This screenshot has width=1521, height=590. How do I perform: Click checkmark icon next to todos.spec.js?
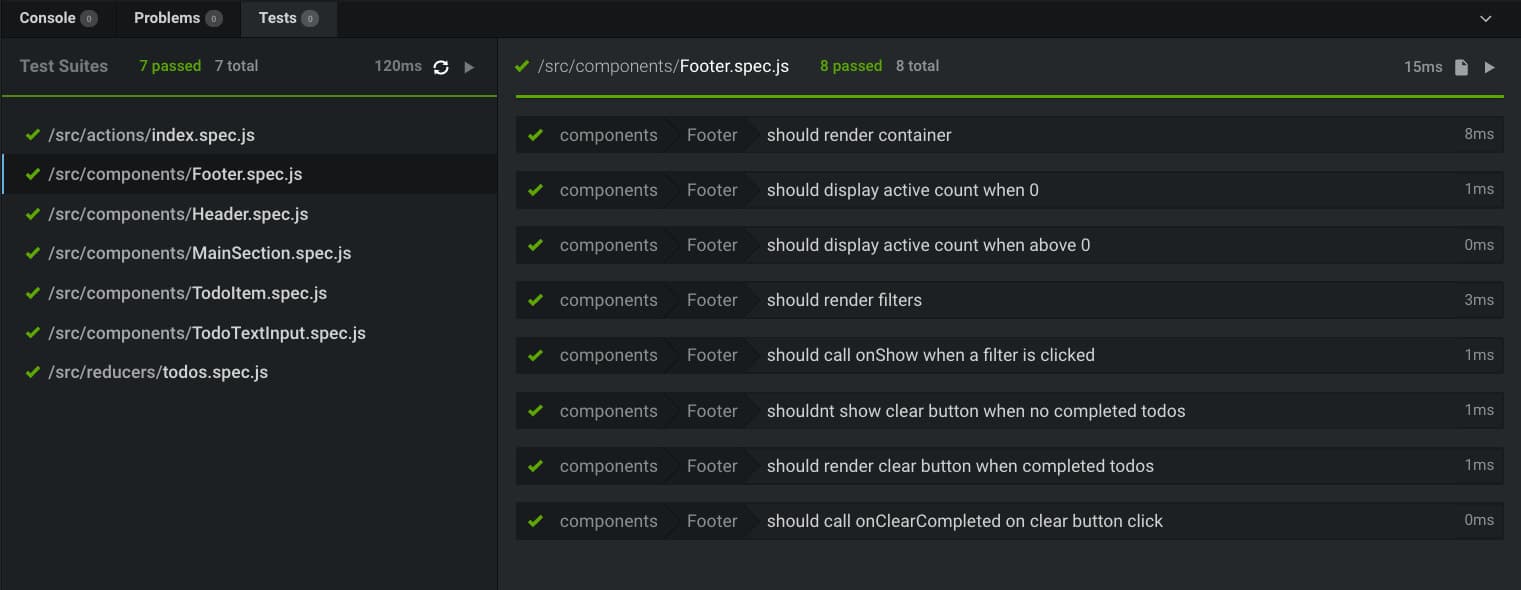point(33,372)
